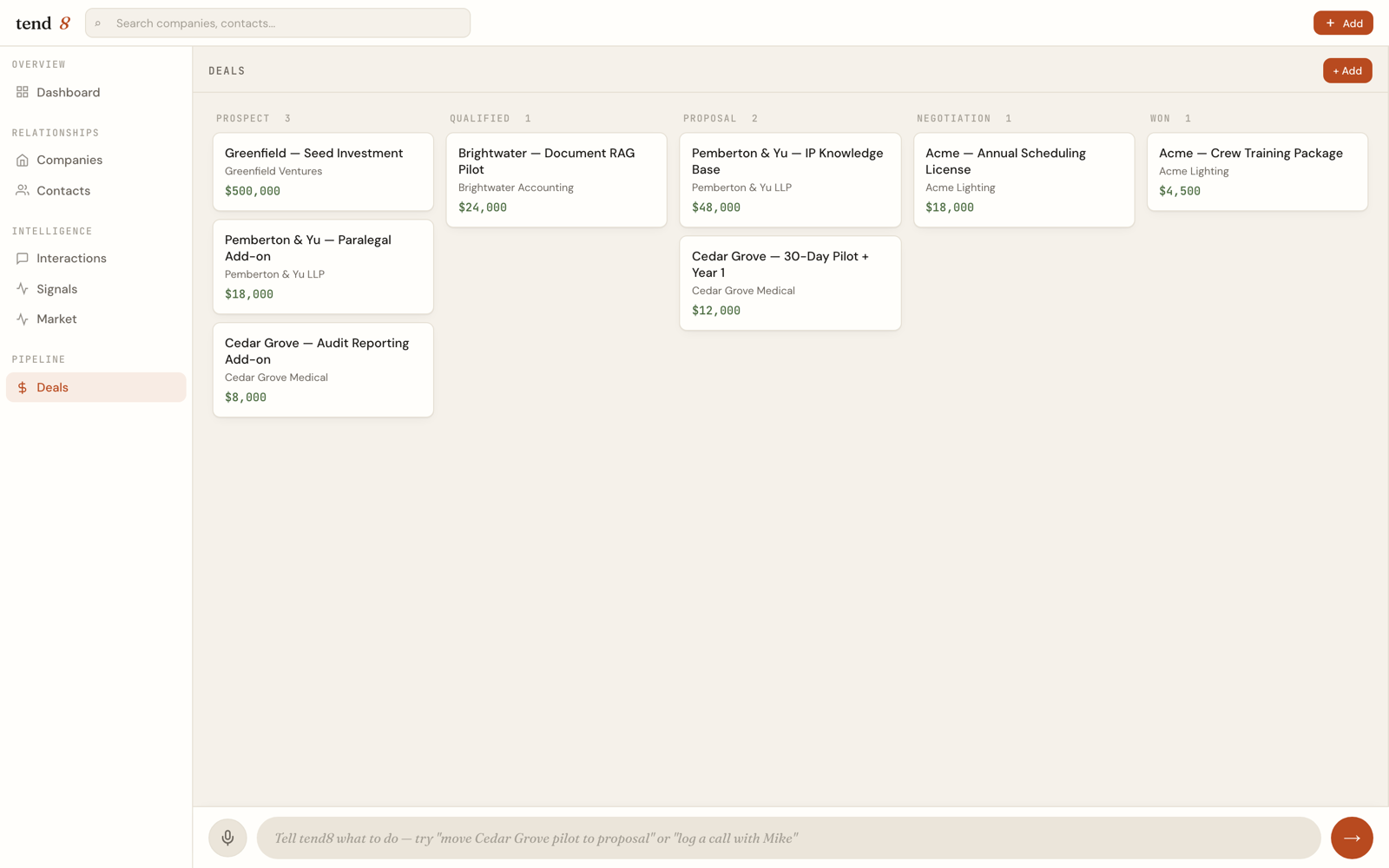This screenshot has width=1389, height=868.
Task: Click the tend8 logo
Action: click(43, 23)
